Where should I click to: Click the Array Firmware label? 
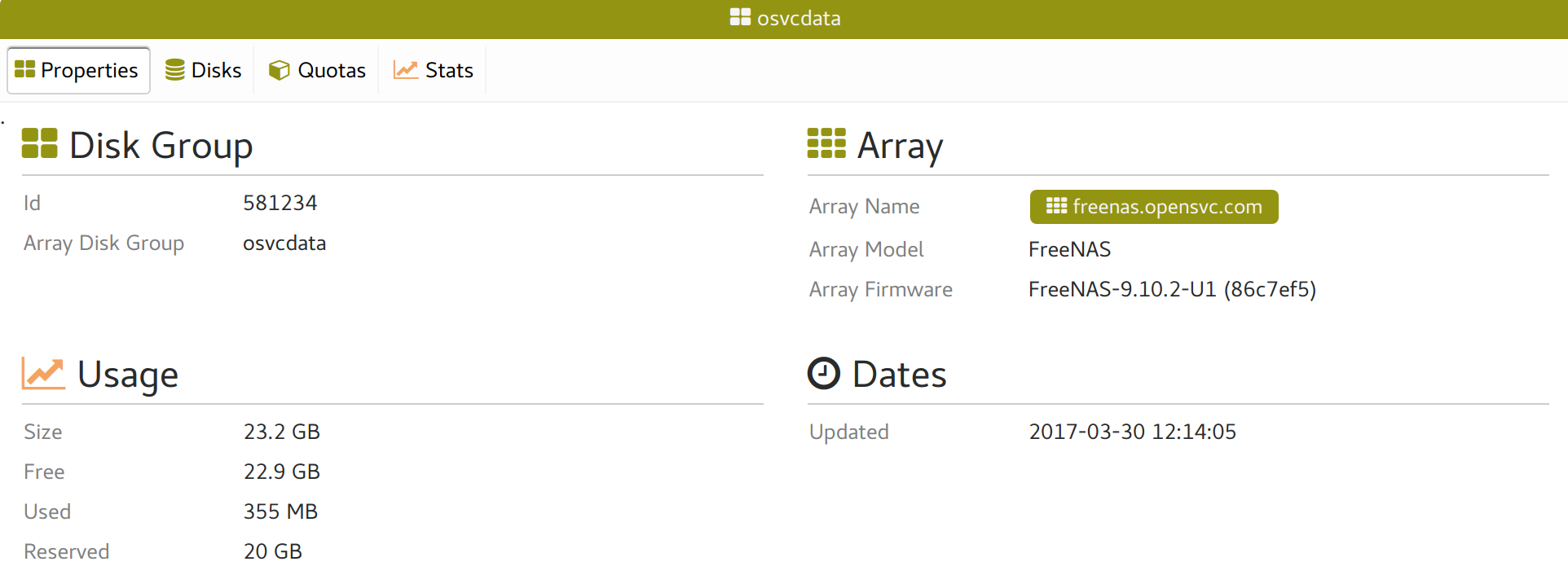tap(880, 289)
